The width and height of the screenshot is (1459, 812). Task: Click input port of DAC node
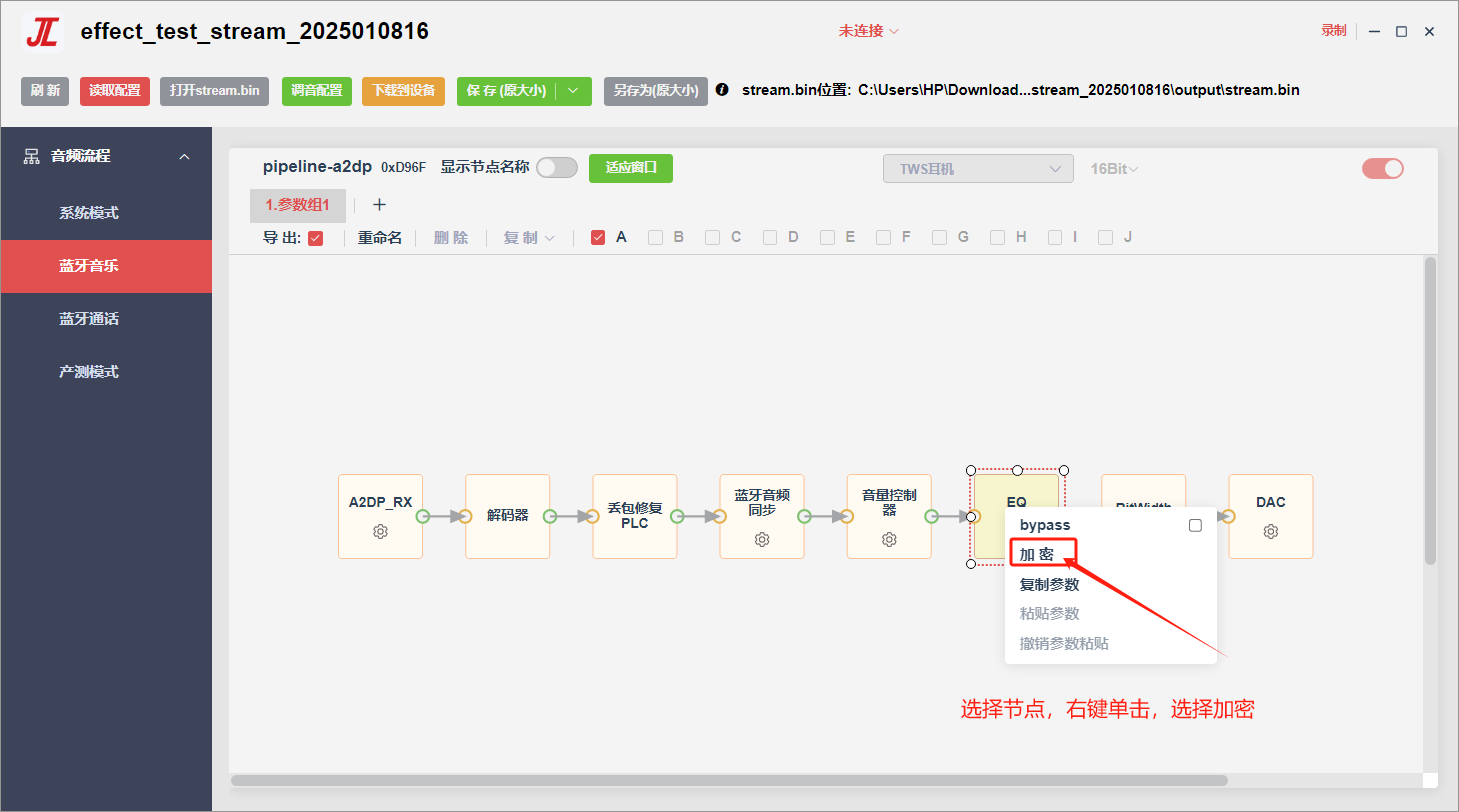(x=1229, y=516)
